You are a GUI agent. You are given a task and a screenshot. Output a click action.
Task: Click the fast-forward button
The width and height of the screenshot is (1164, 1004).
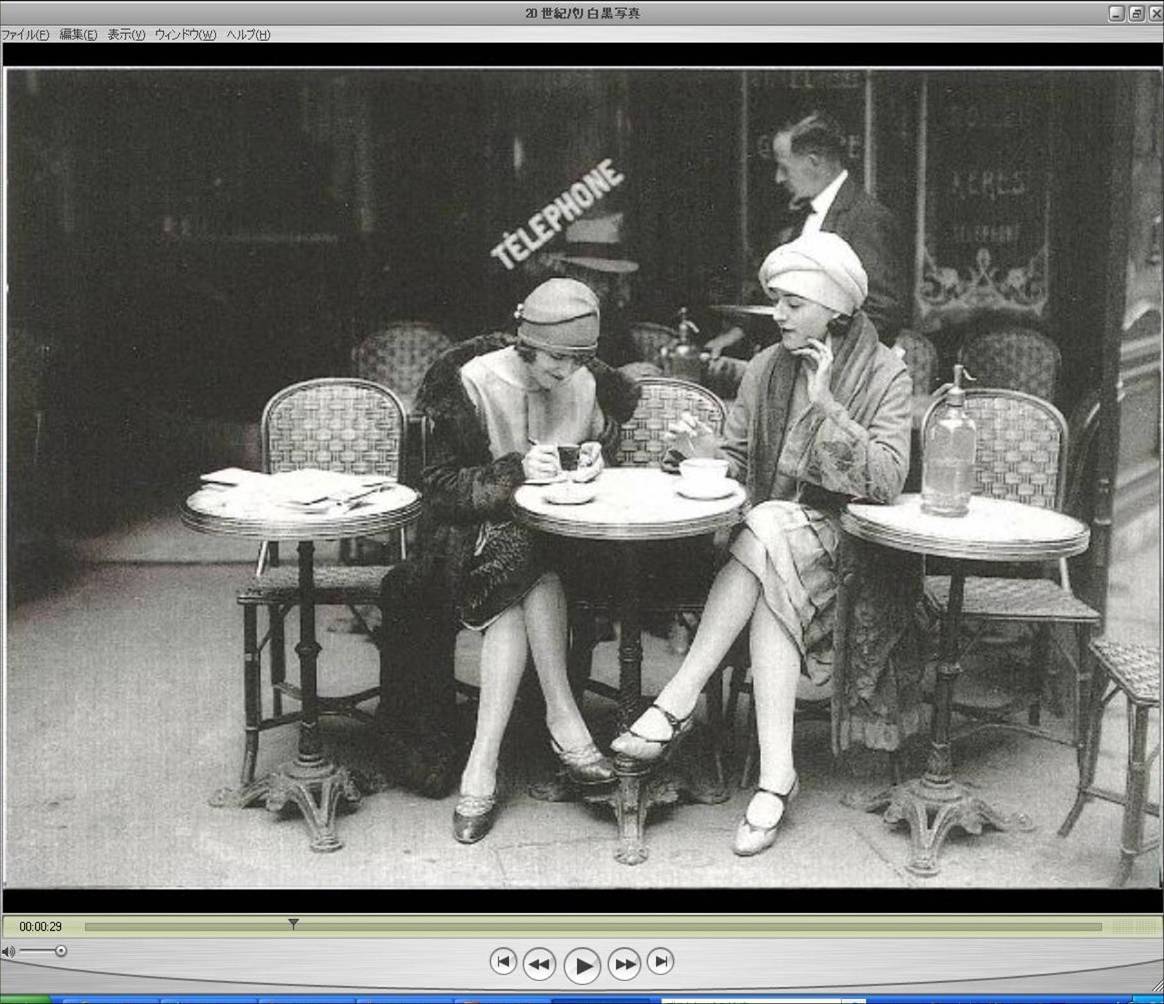pyautogui.click(x=624, y=964)
